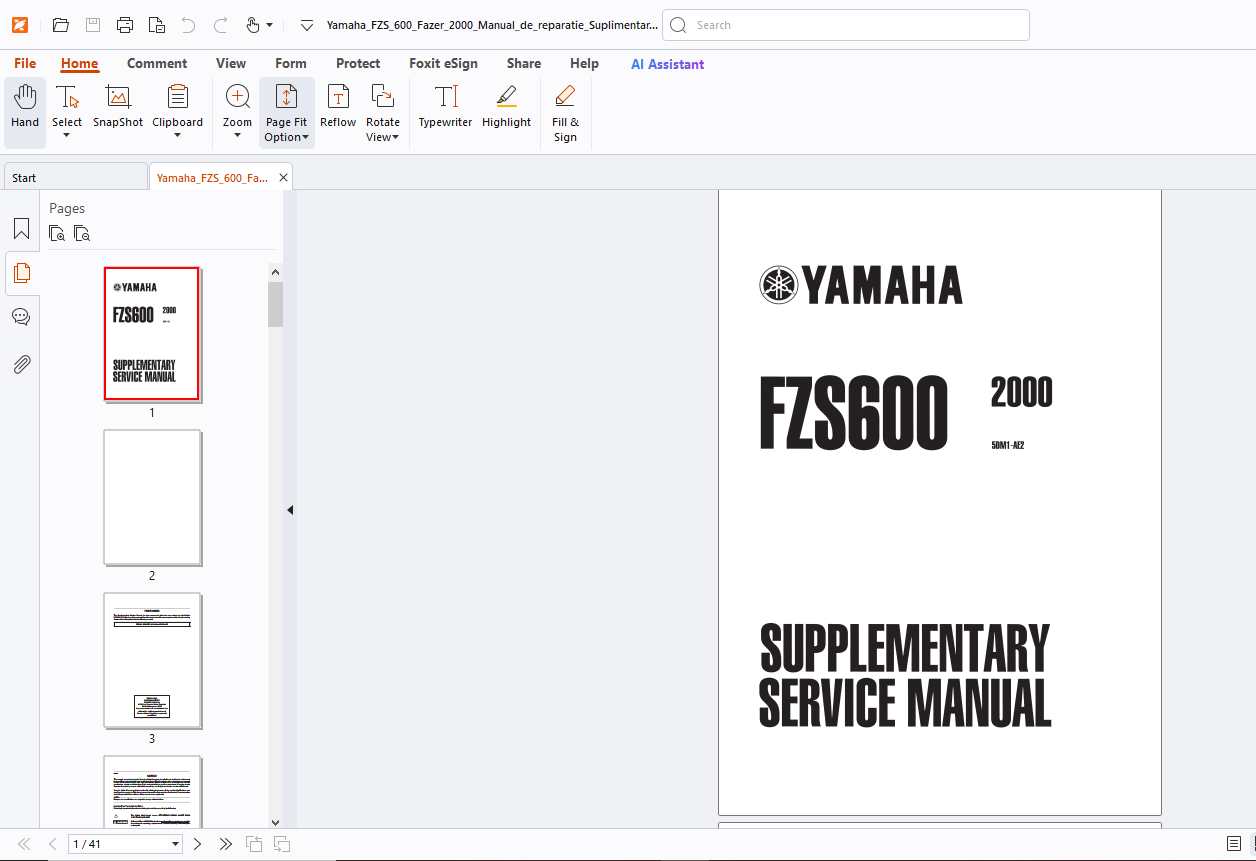Open the Rotate View dropdown

[383, 113]
